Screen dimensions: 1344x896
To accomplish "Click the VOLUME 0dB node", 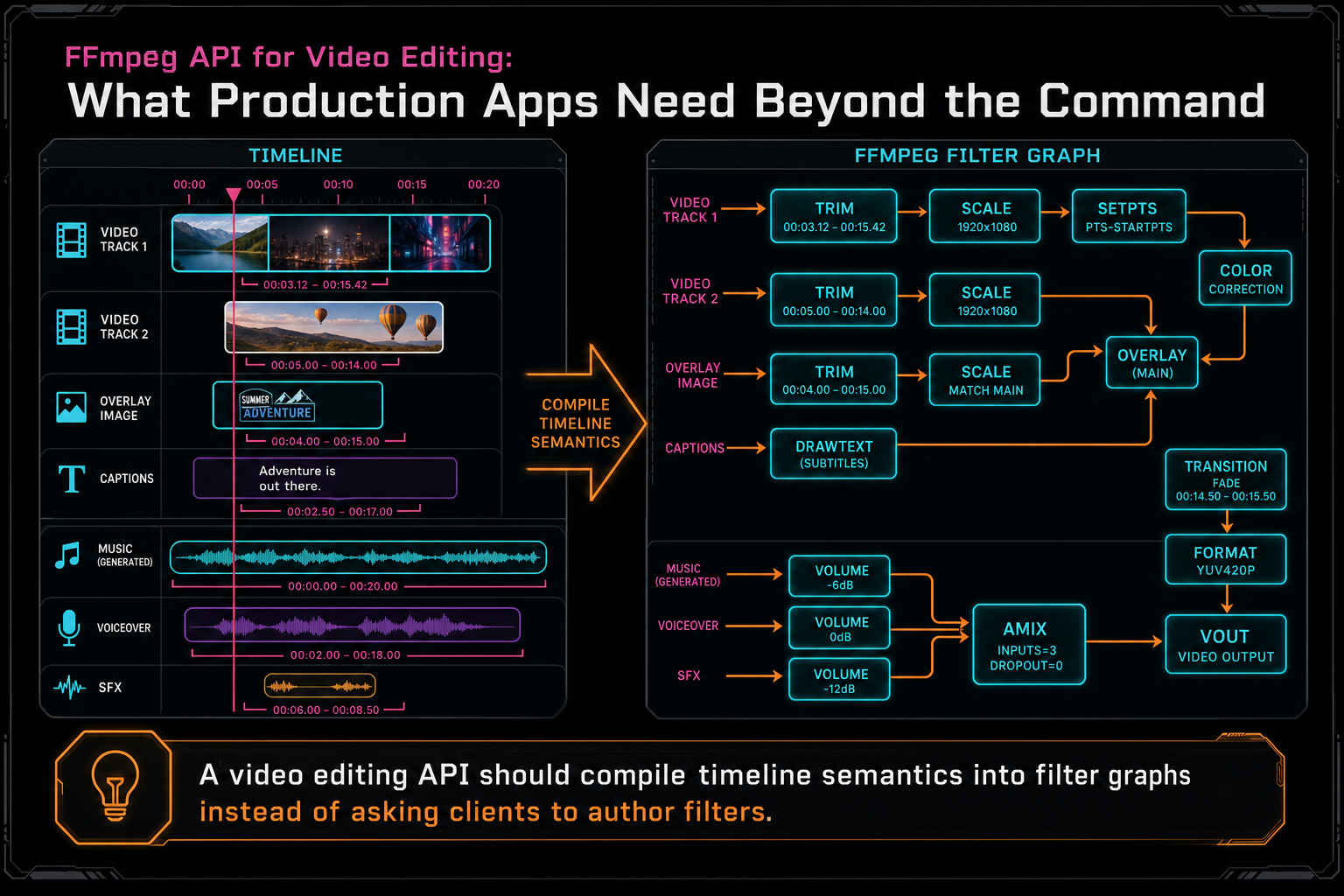I will [x=840, y=628].
